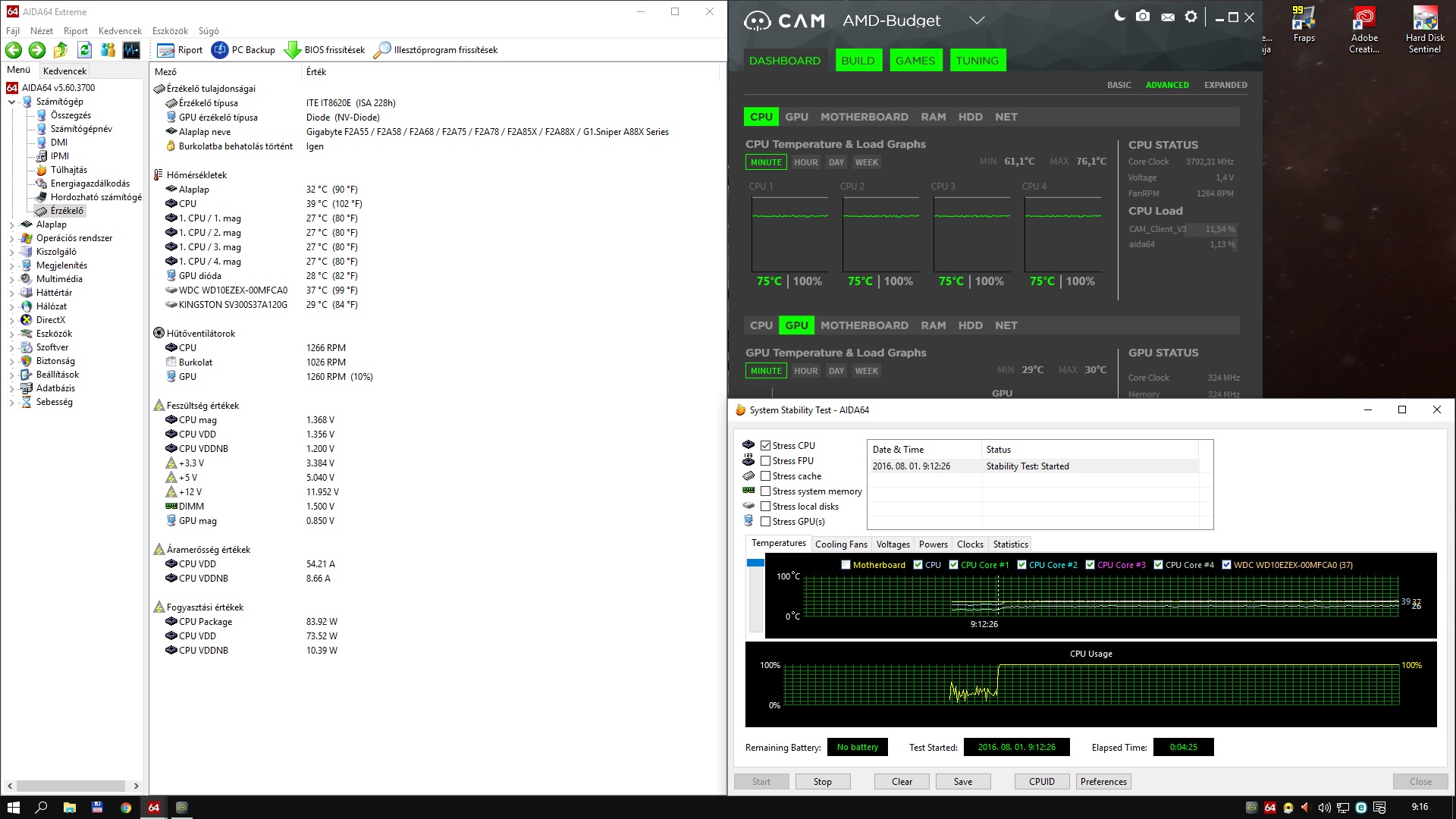Click the AIDA64 forward navigation arrow
Screen dimensions: 1456x819
click(x=37, y=50)
